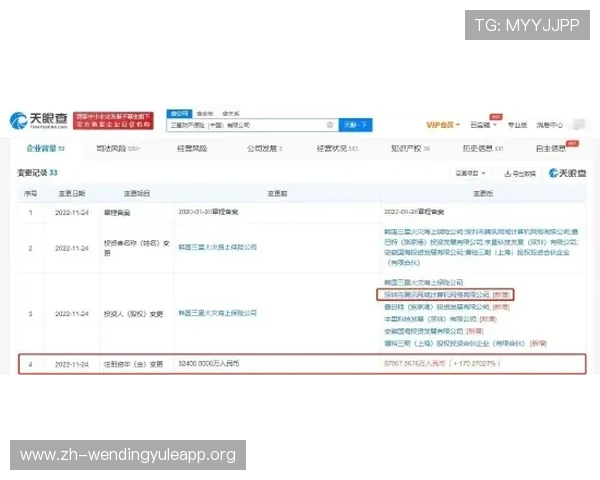Open 博裕三期(上海)股权投资合伙企业 link in row 3
Image resolution: width=600 pixels, height=480 pixels.
pos(455,343)
